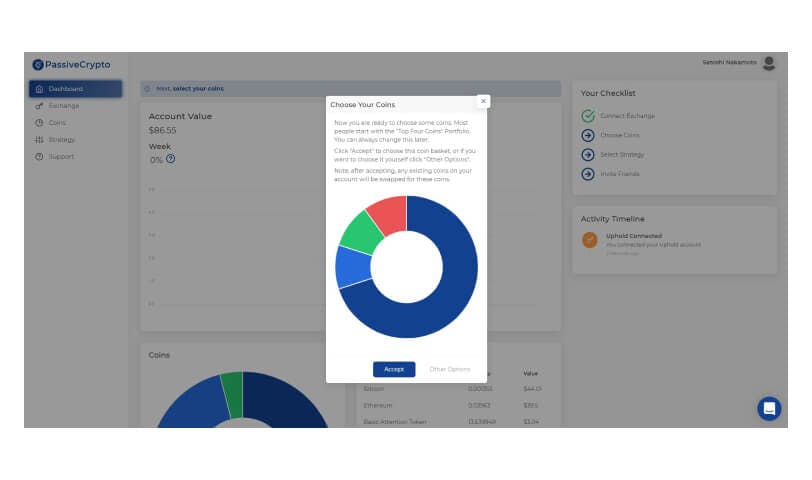Click the Account Value $86.55 amount
The width and height of the screenshot is (812, 480).
tap(162, 130)
